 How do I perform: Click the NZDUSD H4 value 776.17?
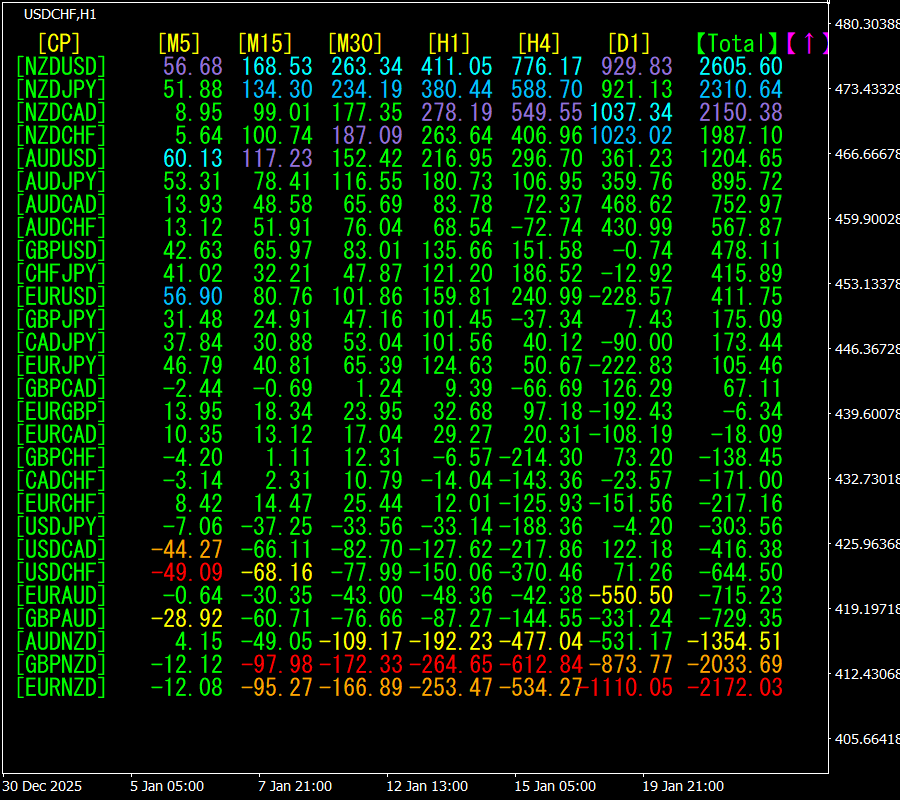click(547, 67)
